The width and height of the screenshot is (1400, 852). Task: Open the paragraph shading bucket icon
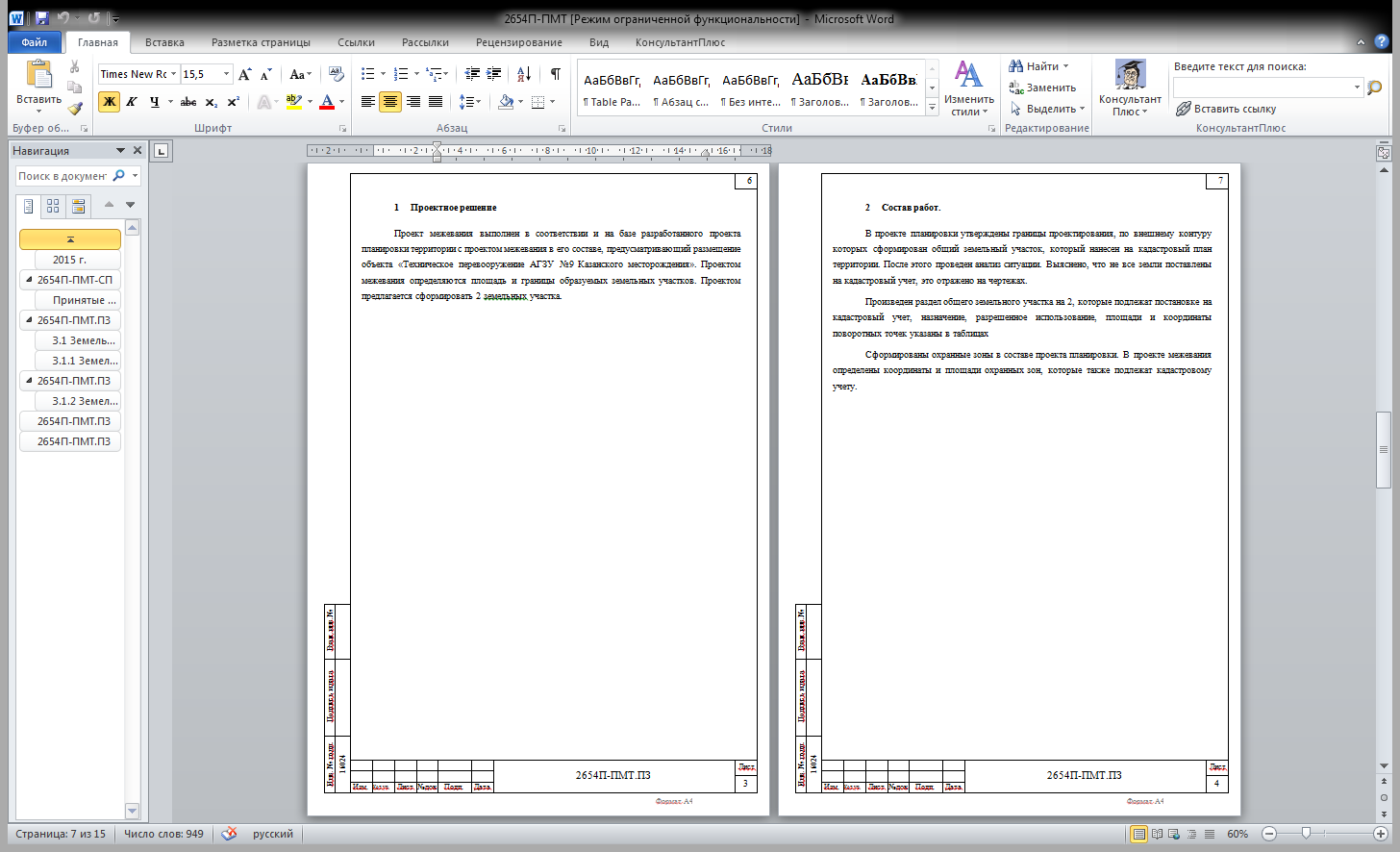pos(507,102)
